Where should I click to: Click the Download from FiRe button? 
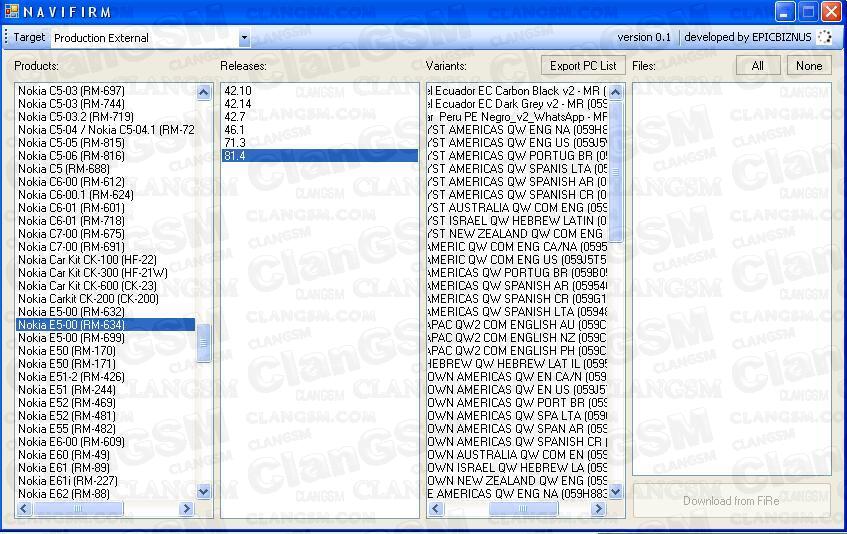coord(731,501)
